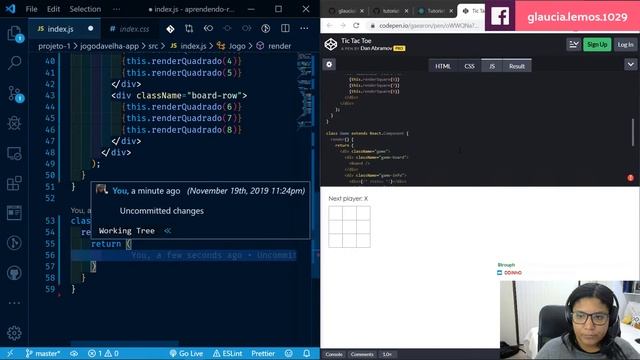This screenshot has width=640, height=360.
Task: Expand the render breadcrumb symbol
Action: (273, 46)
